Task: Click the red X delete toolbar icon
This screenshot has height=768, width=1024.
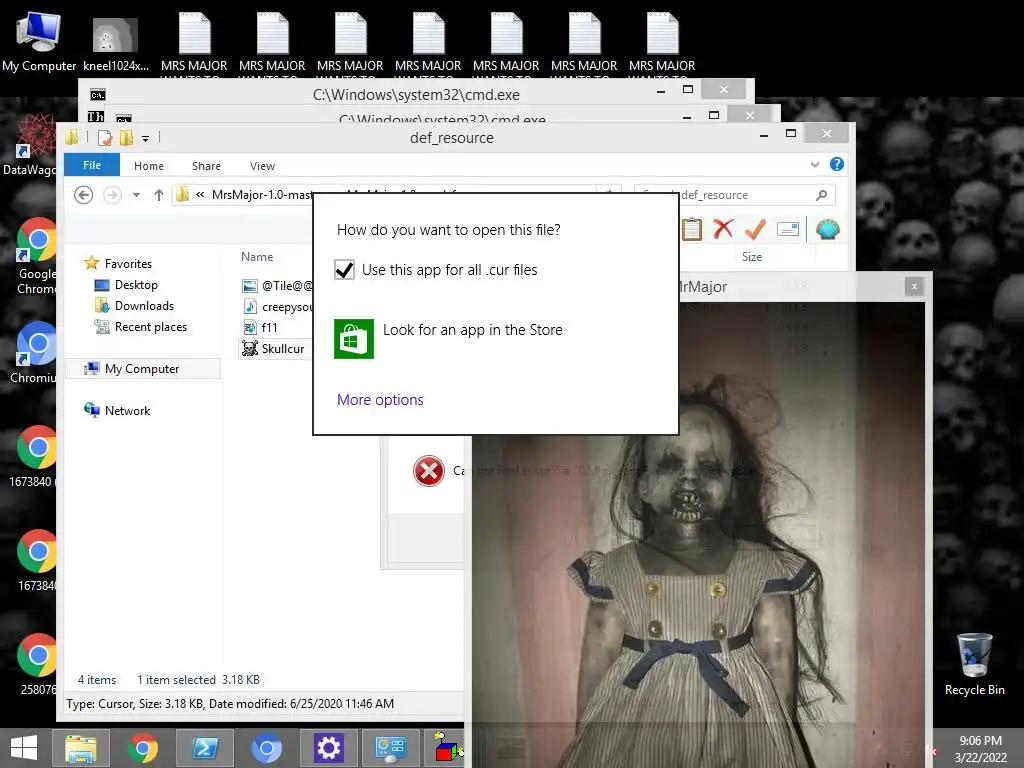Action: (x=723, y=229)
